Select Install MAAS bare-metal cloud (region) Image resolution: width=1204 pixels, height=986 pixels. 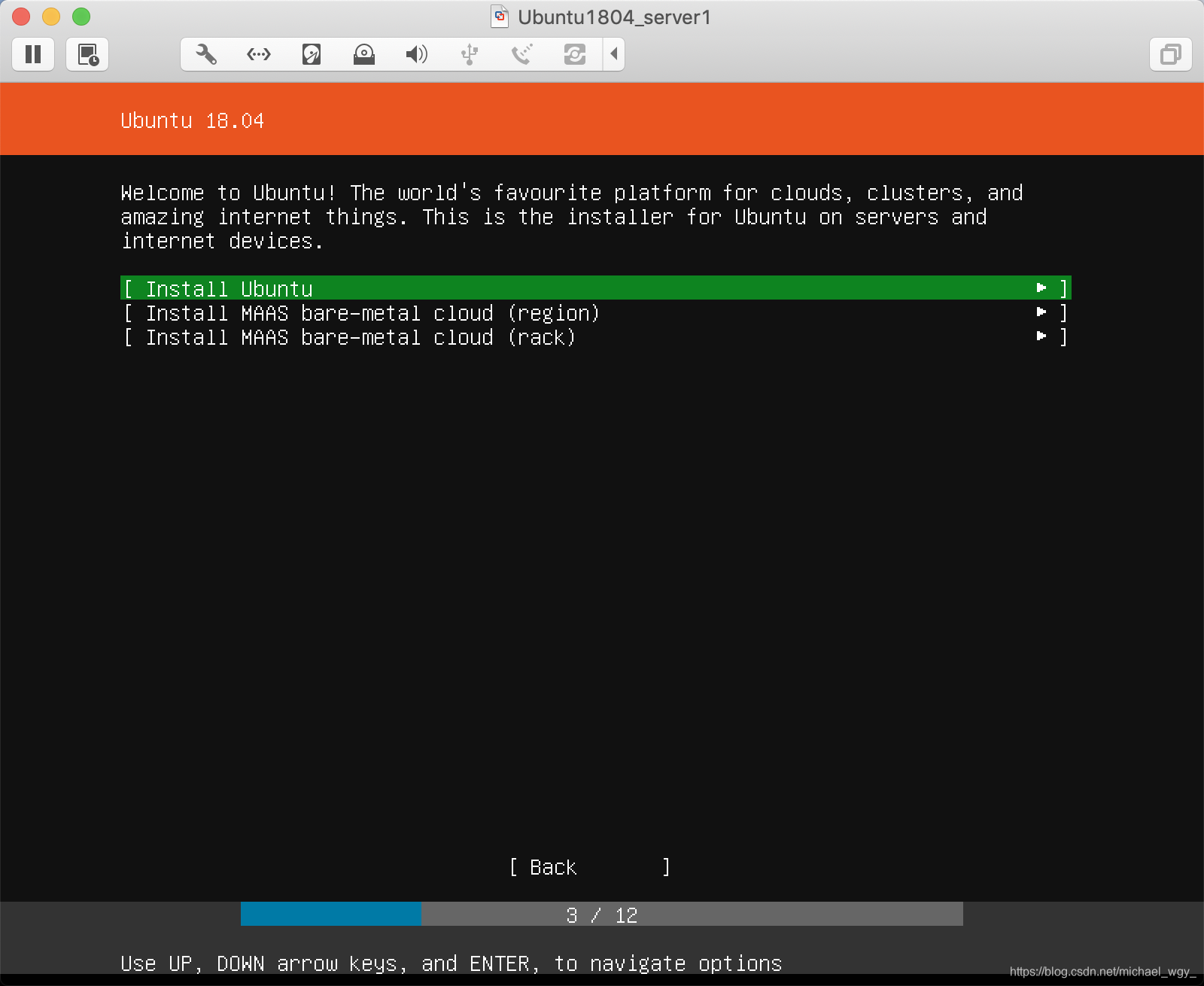point(595,312)
